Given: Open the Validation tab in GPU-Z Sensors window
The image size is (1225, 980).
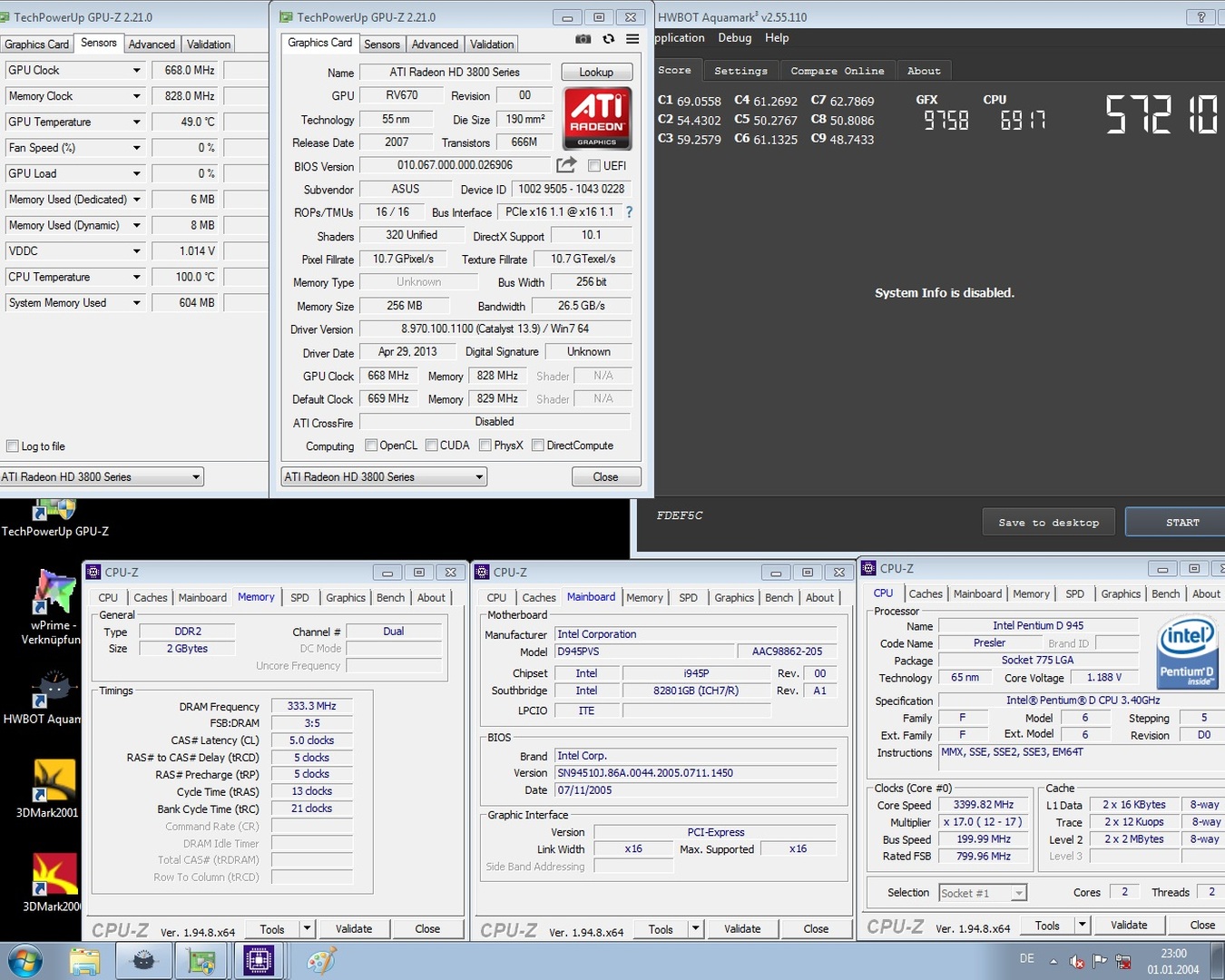Looking at the screenshot, I should [209, 44].
